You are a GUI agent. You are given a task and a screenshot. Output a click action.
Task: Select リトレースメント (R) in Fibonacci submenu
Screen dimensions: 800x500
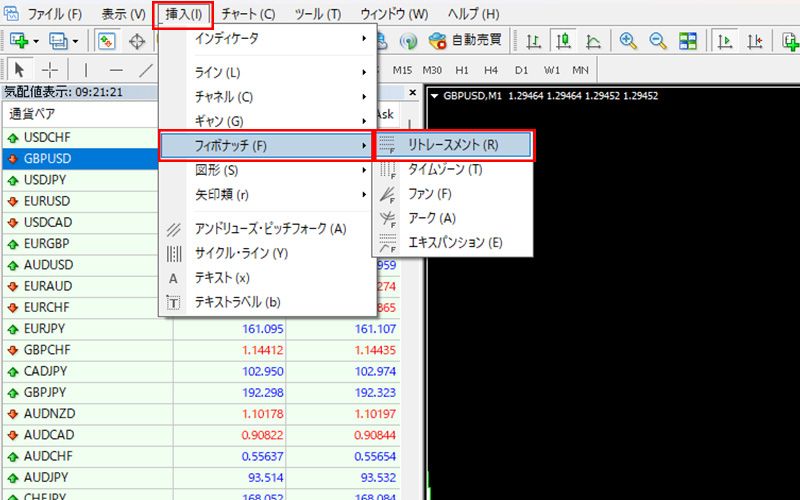tap(454, 145)
